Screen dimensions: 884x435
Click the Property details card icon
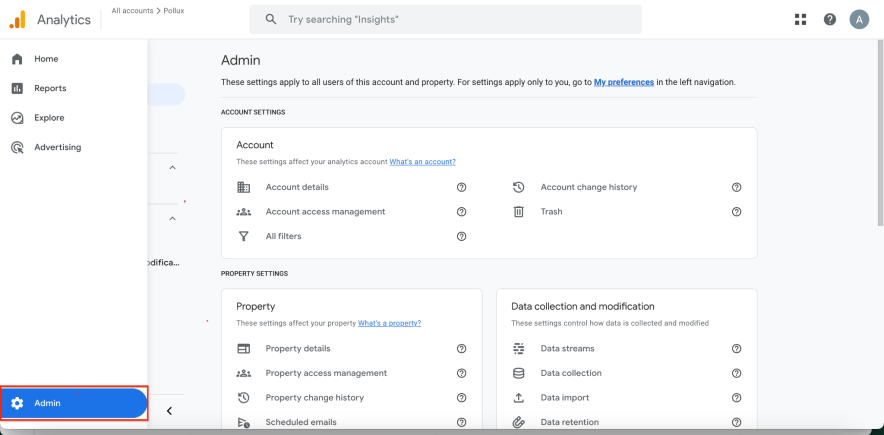tap(244, 349)
